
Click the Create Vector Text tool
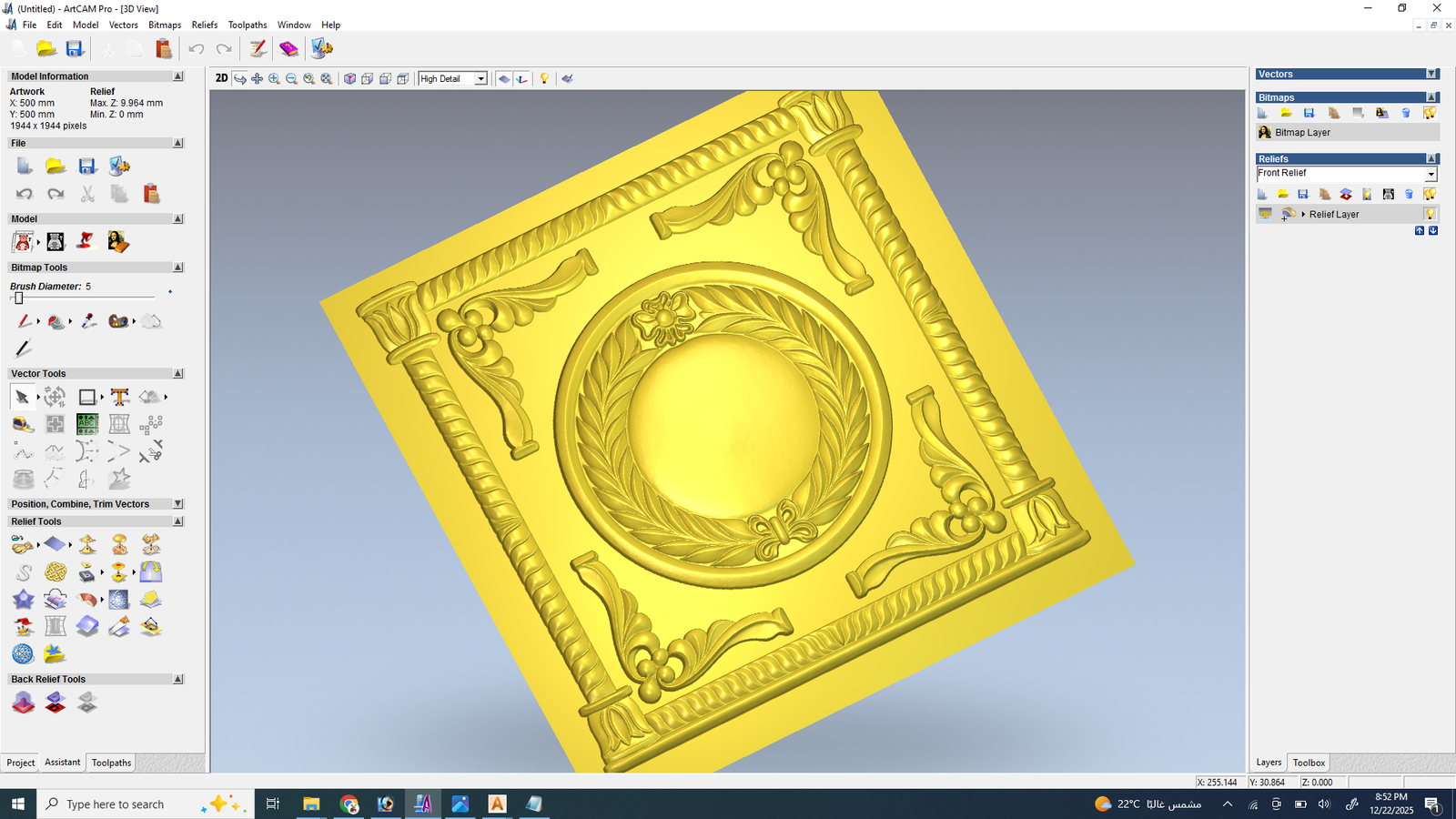119,397
